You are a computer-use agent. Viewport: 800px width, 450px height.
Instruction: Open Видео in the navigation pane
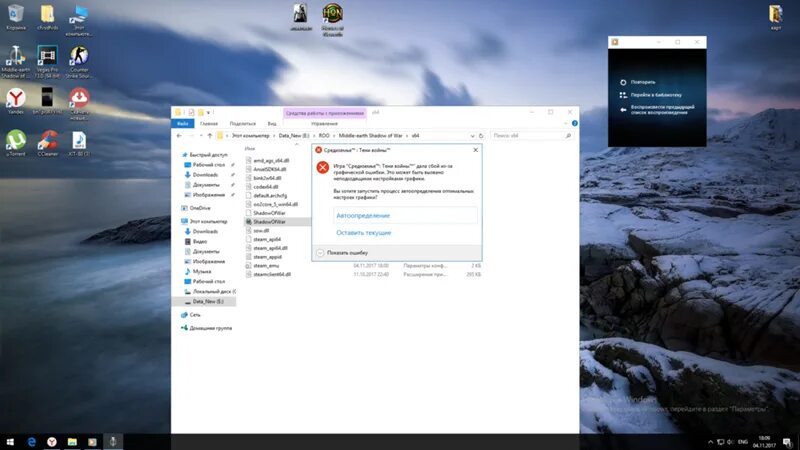196,241
